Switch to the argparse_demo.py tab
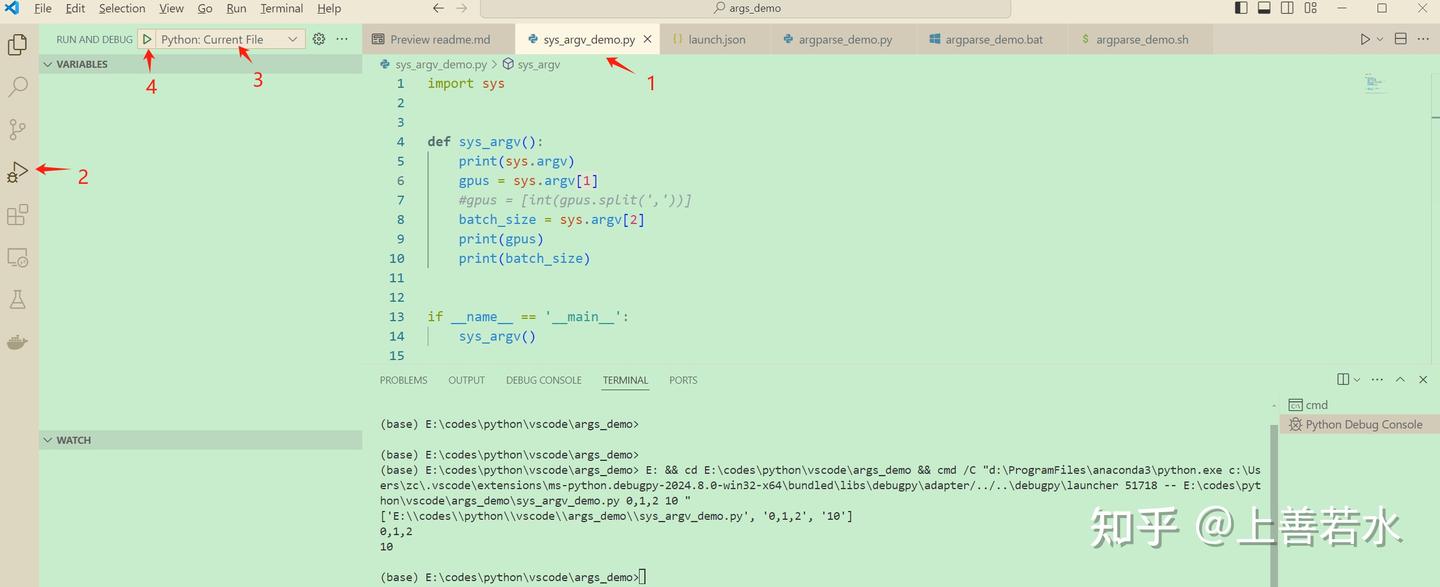 (845, 39)
